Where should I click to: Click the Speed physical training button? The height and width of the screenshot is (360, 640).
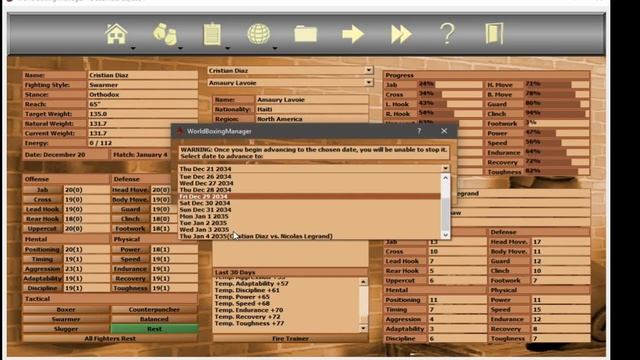click(x=130, y=259)
